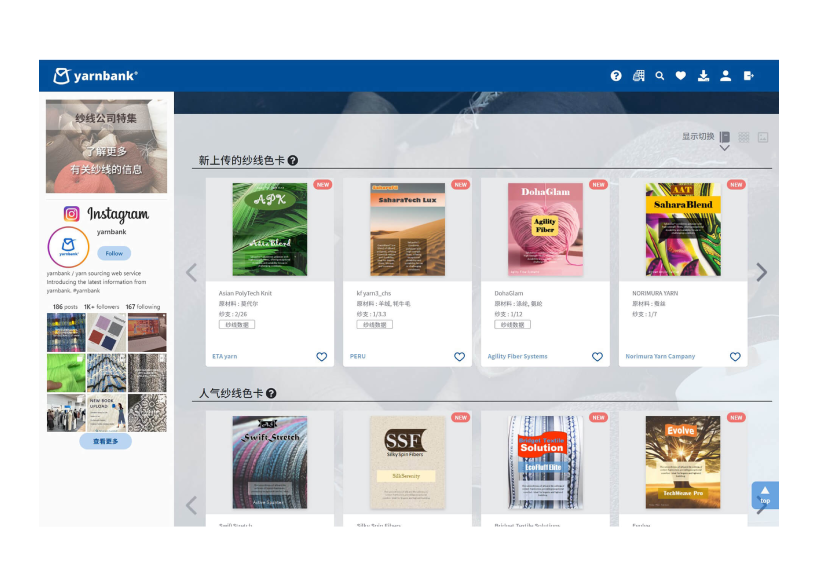The image size is (818, 586).
Task: Click the NORIMURA YARN title text
Action: [x=655, y=293]
